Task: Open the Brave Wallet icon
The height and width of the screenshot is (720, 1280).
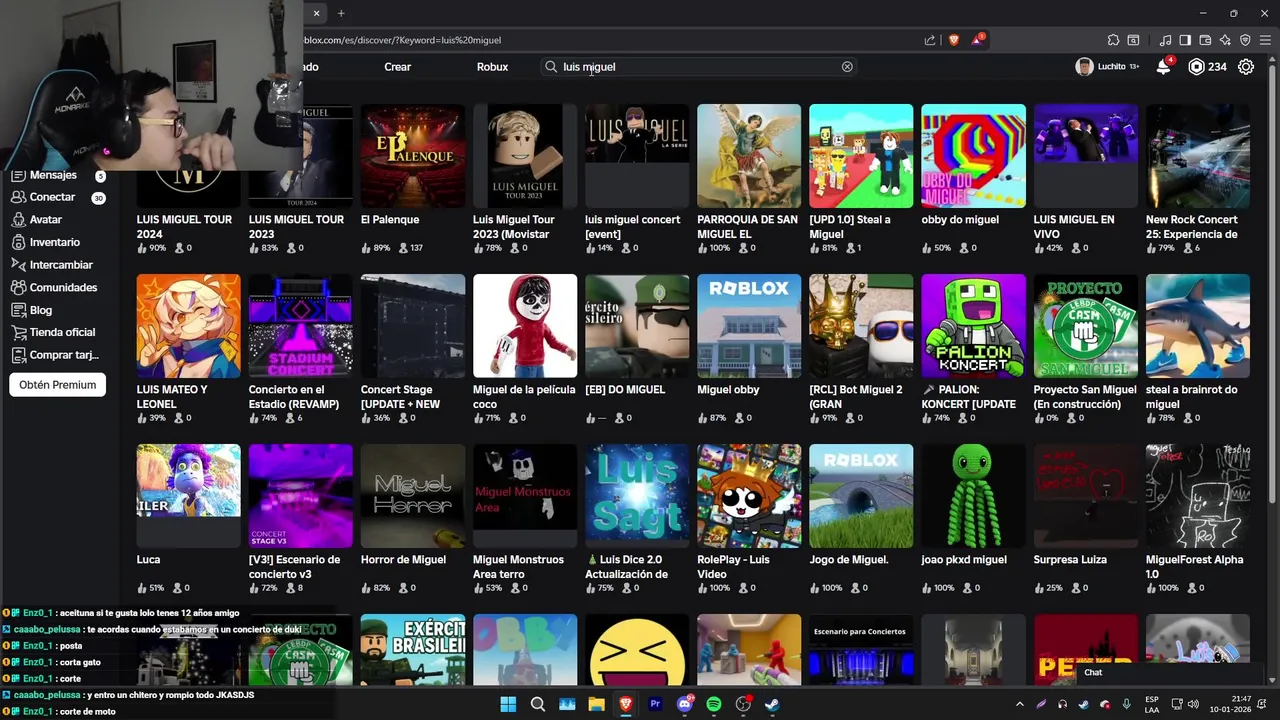Action: point(1205,40)
